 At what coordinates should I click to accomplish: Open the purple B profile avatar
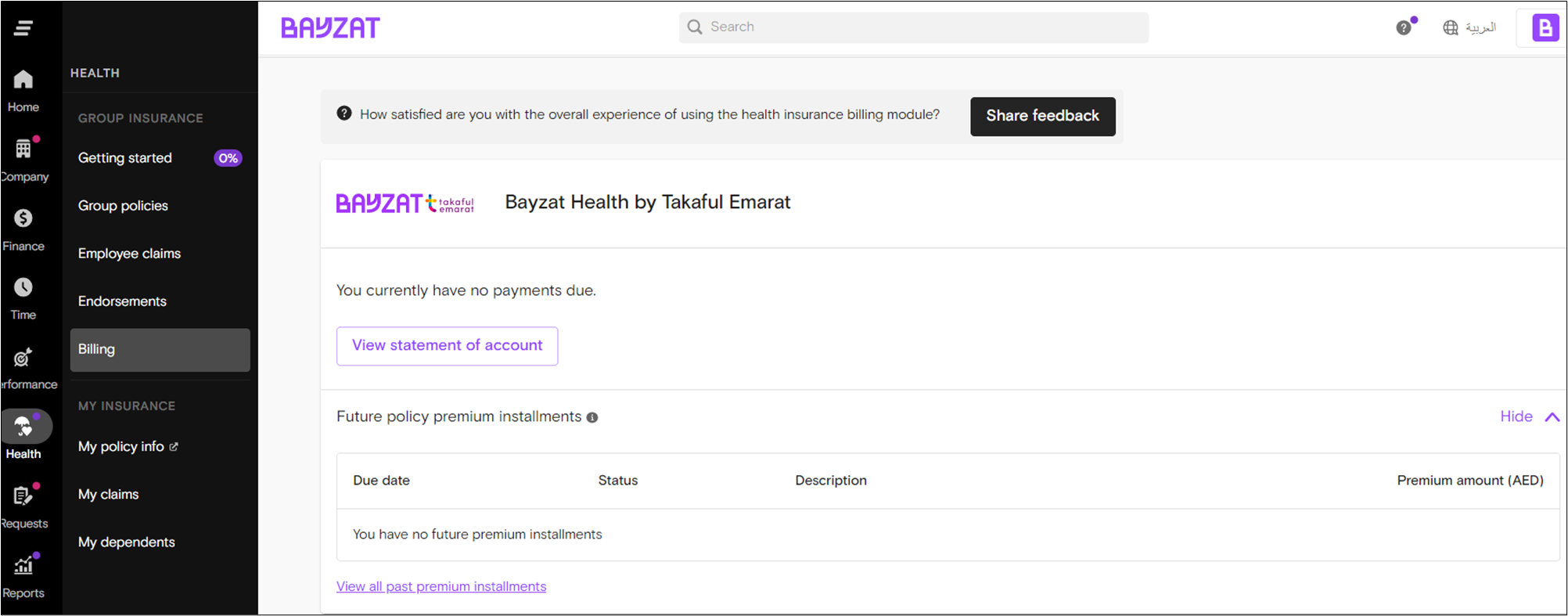pos(1545,27)
